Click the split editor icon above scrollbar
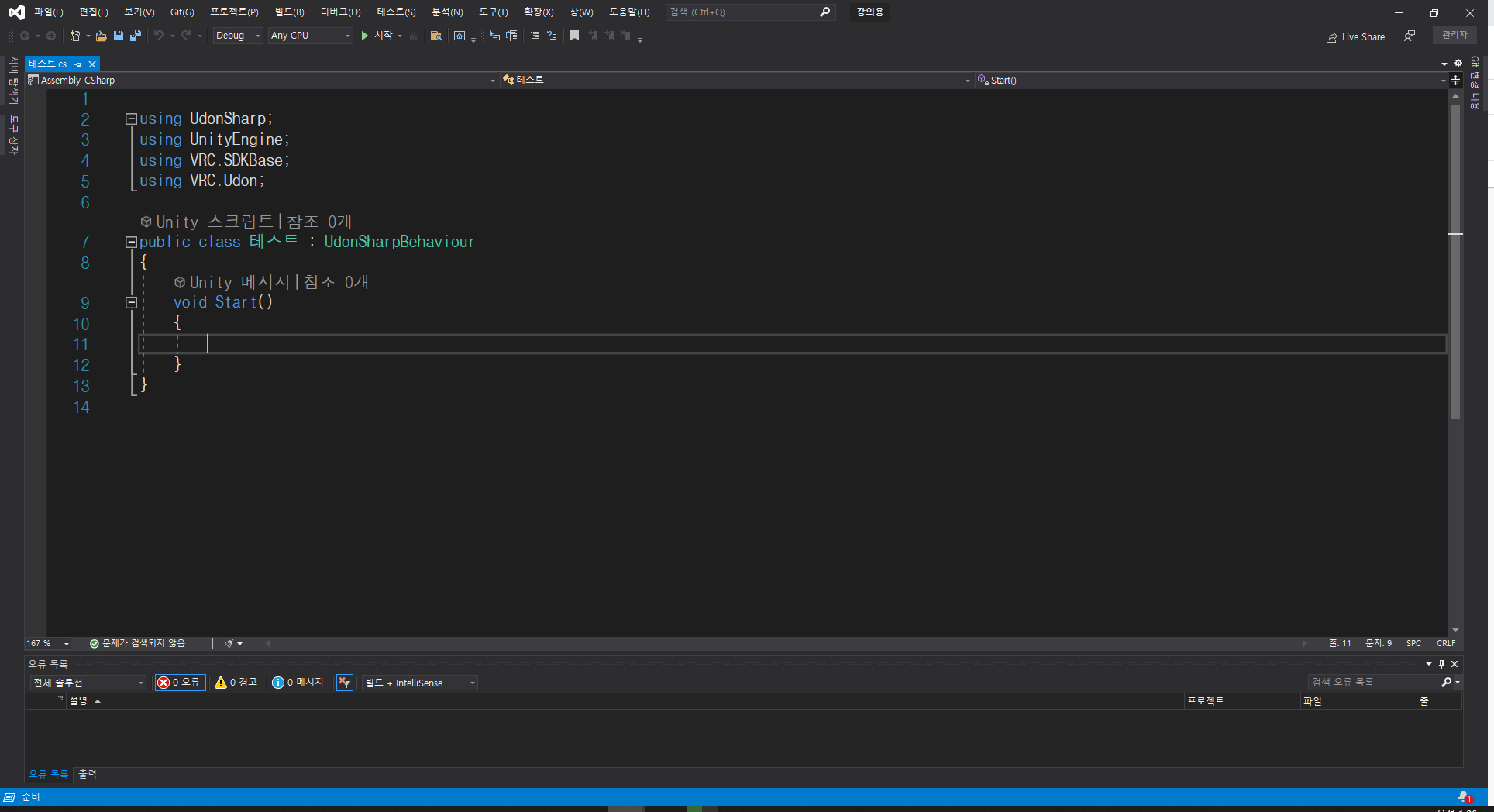 pyautogui.click(x=1455, y=81)
